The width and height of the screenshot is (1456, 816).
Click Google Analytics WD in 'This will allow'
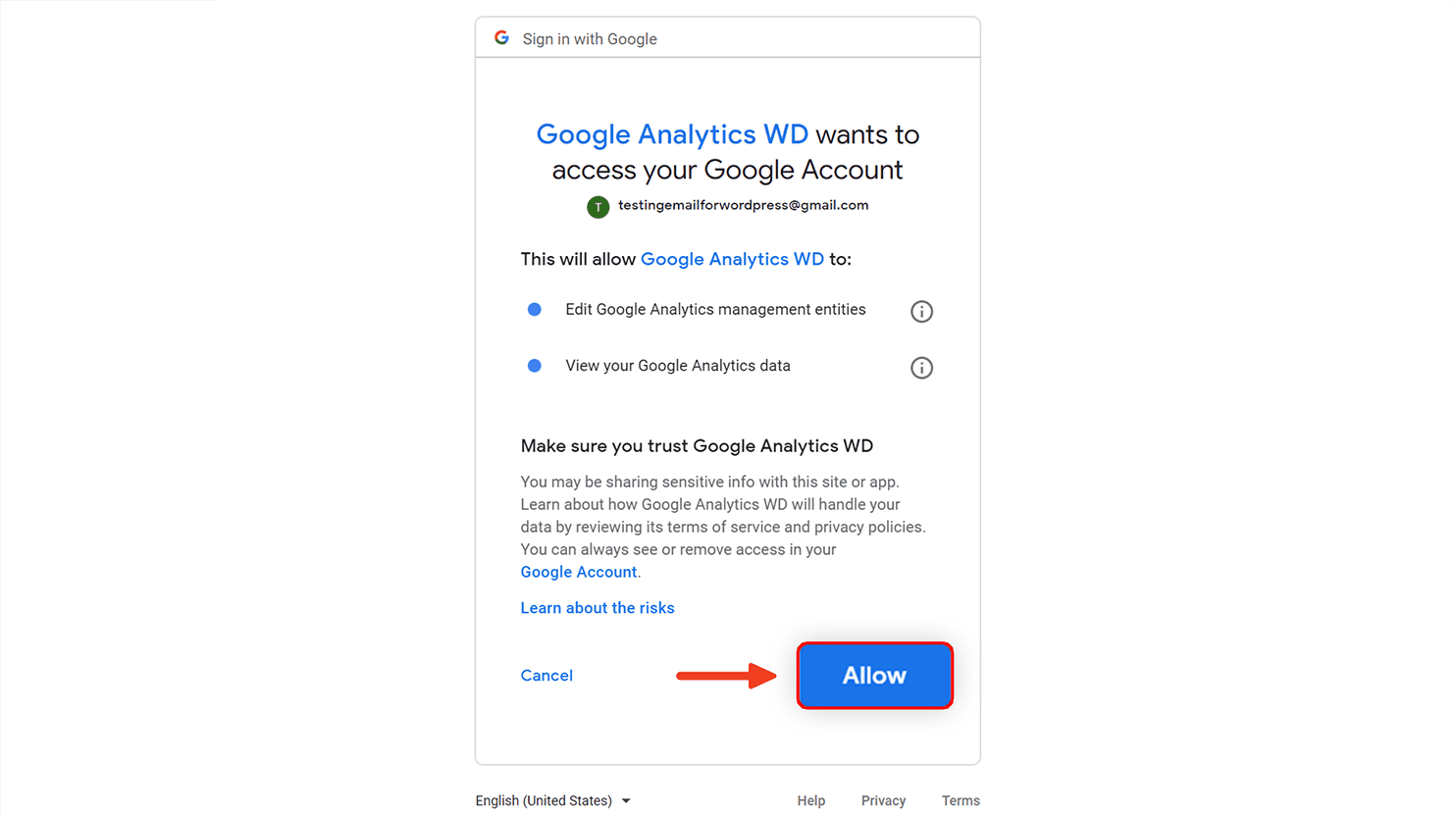click(732, 259)
